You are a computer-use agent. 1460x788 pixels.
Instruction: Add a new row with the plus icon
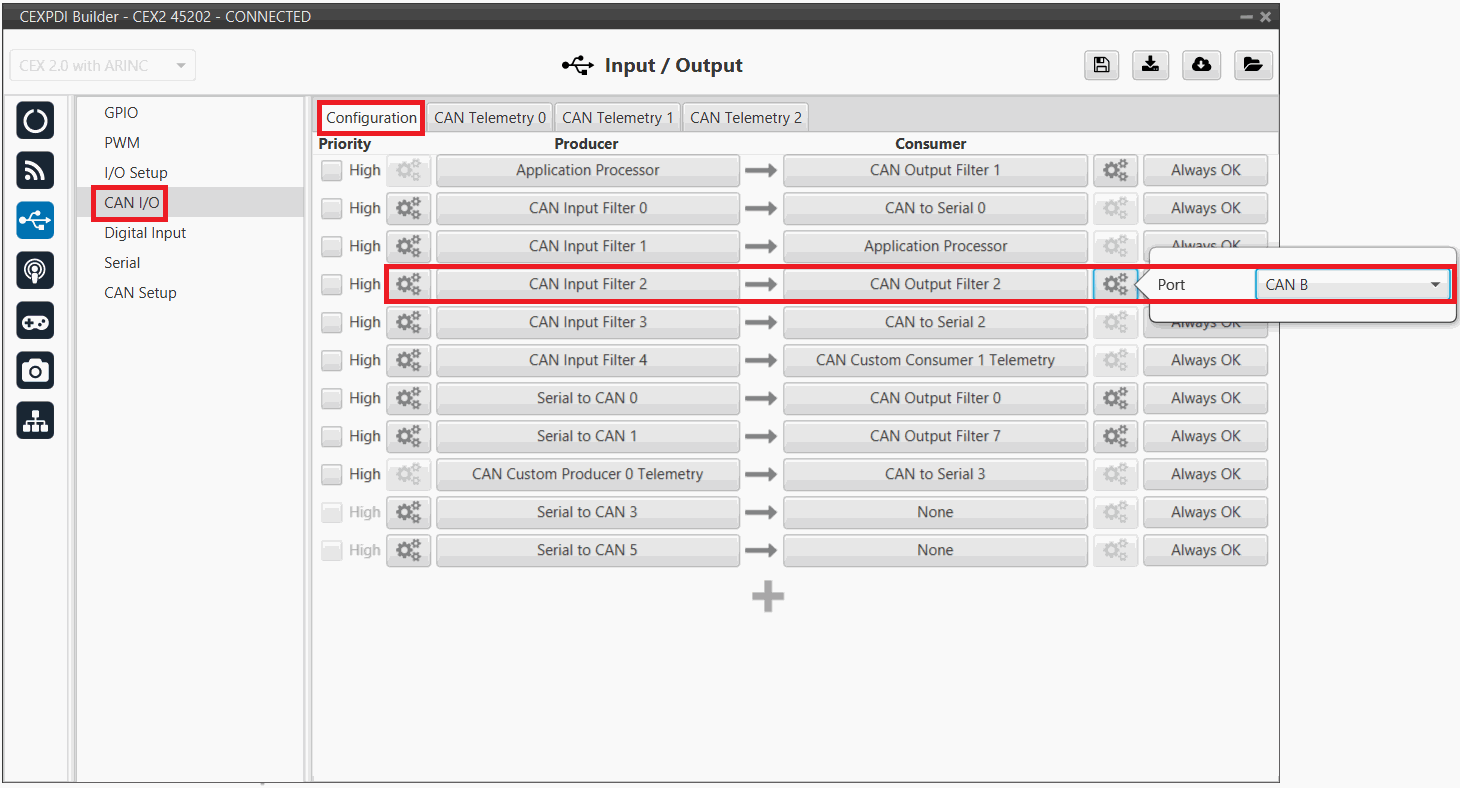[x=768, y=597]
